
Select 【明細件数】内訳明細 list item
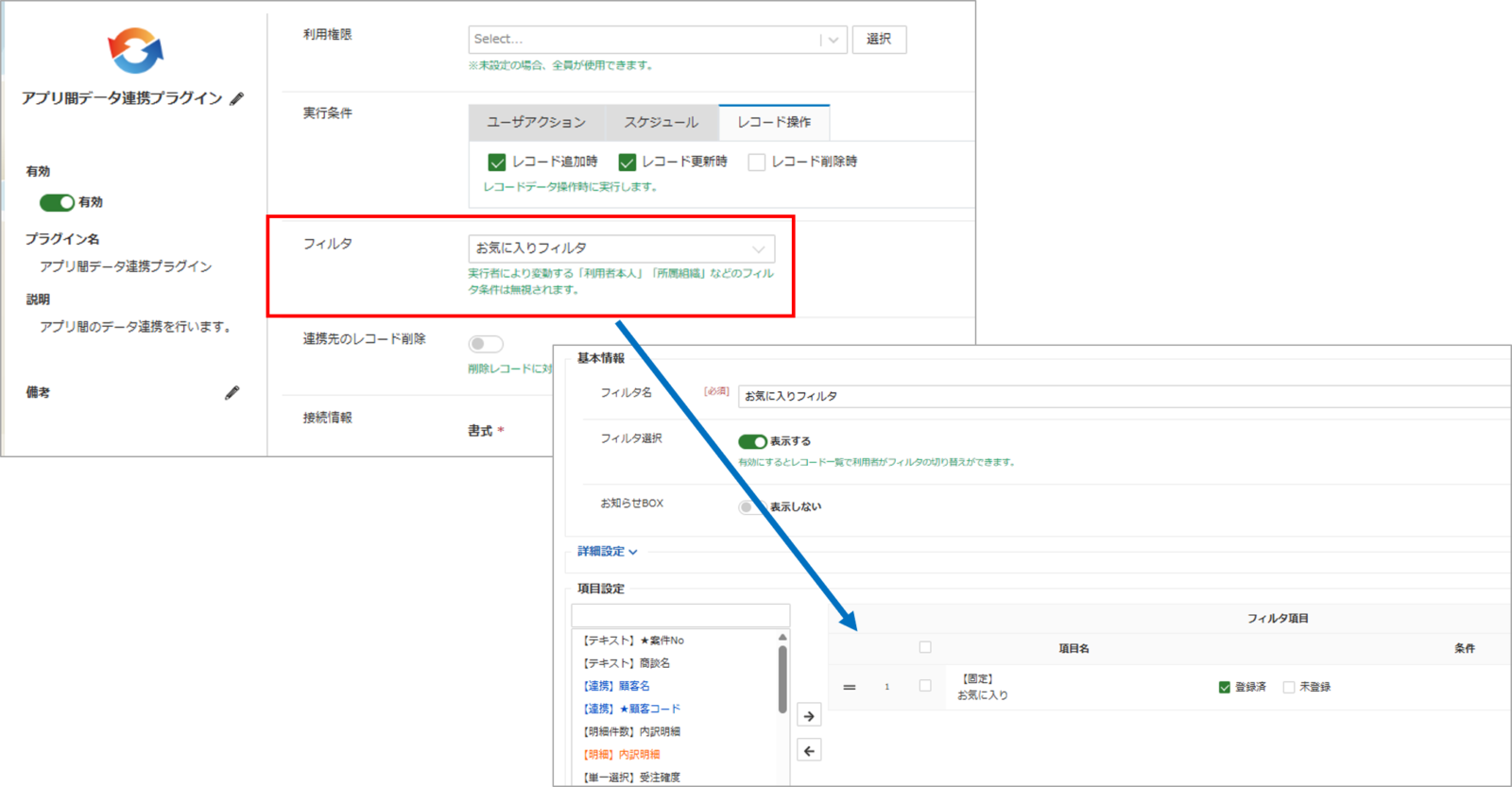point(630,731)
